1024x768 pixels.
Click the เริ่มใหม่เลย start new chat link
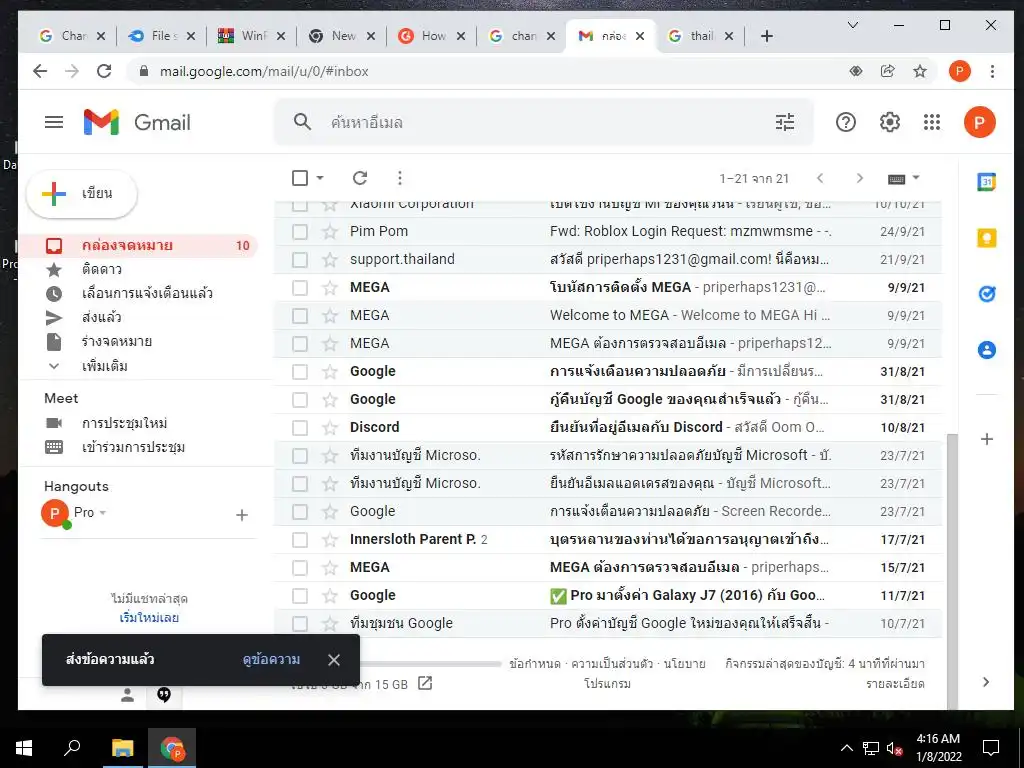(149, 617)
